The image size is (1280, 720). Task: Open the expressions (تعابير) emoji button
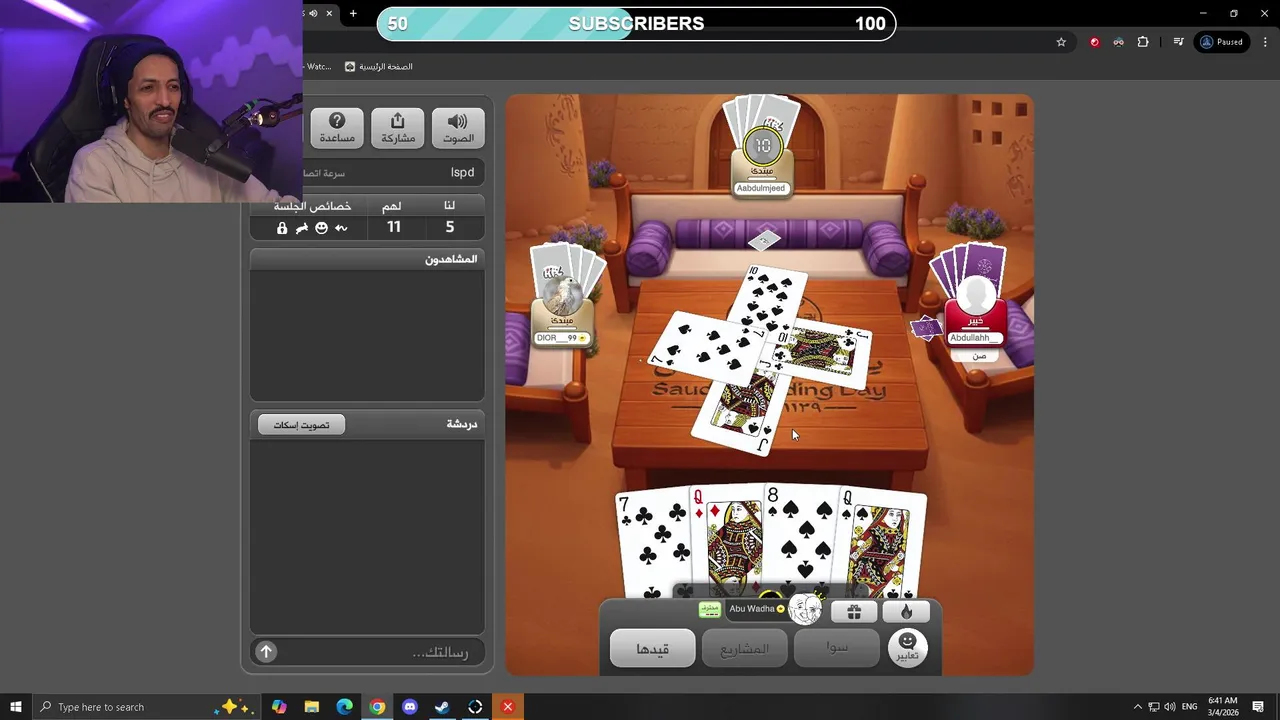click(x=907, y=648)
